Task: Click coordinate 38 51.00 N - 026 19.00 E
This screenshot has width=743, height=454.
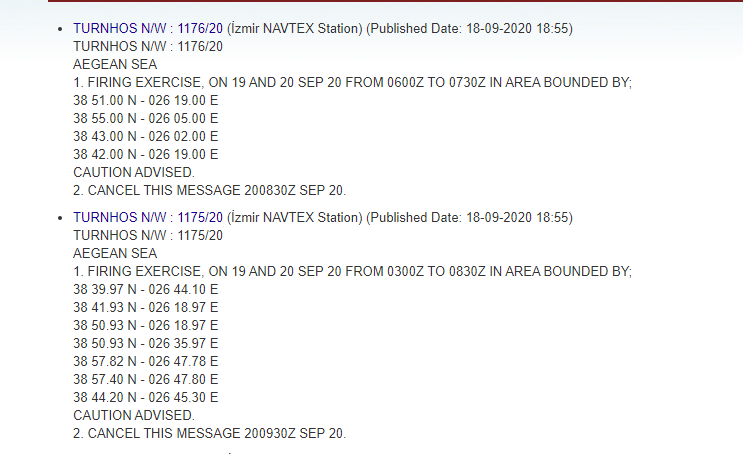Action: click(x=145, y=100)
